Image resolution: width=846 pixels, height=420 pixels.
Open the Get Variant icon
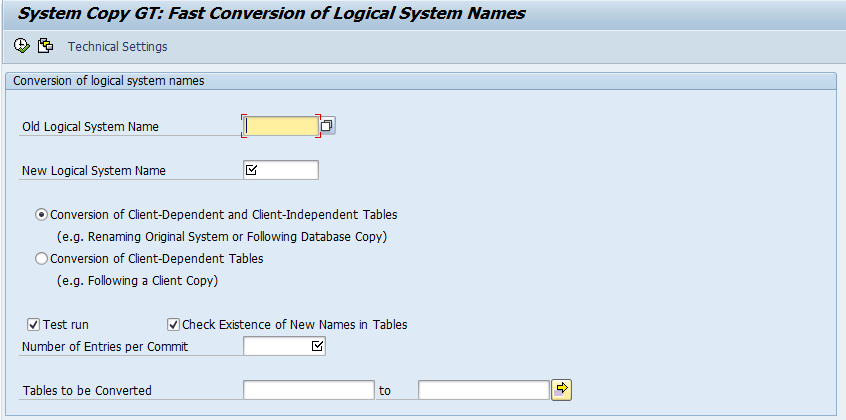pos(45,46)
